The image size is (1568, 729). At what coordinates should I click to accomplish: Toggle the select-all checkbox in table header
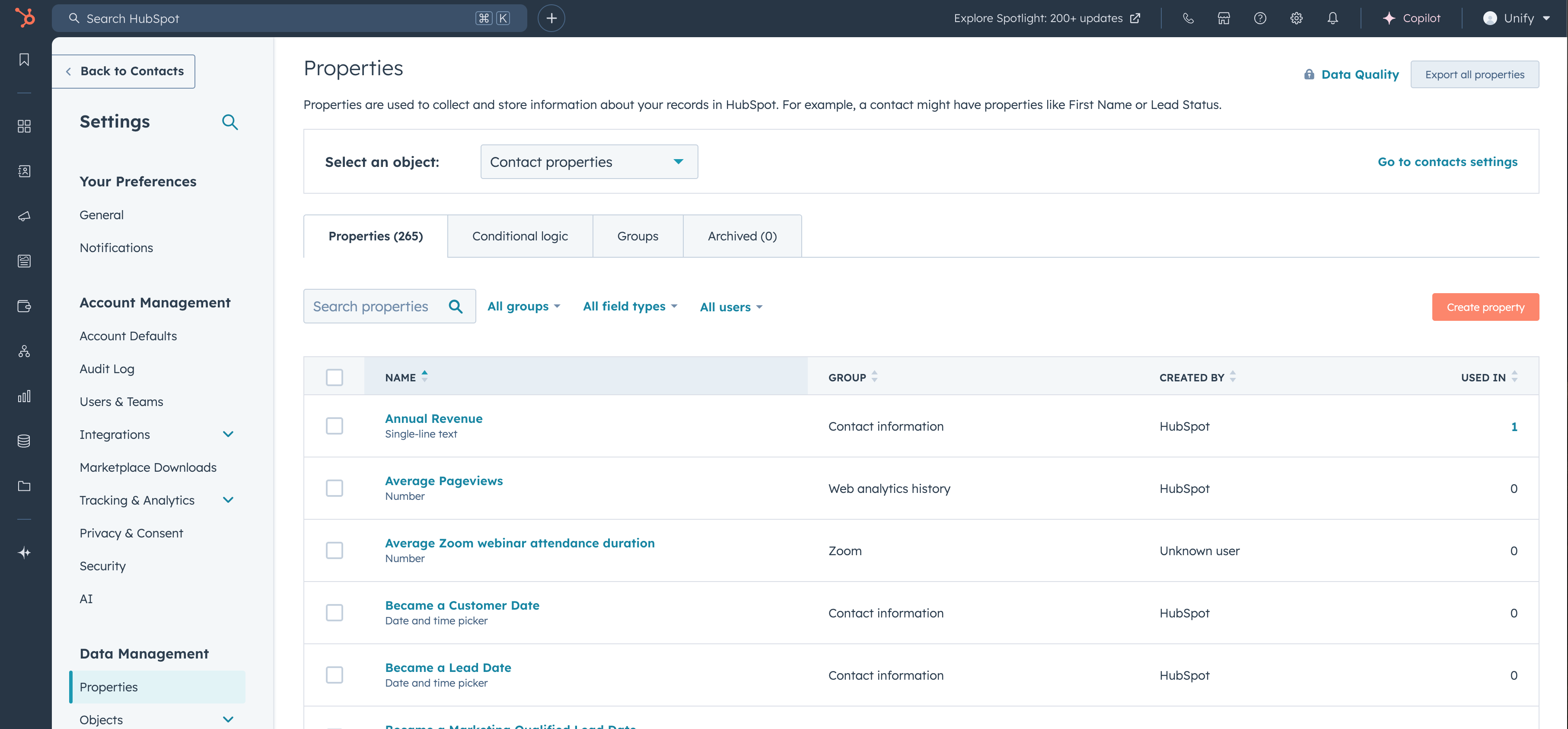pos(334,377)
